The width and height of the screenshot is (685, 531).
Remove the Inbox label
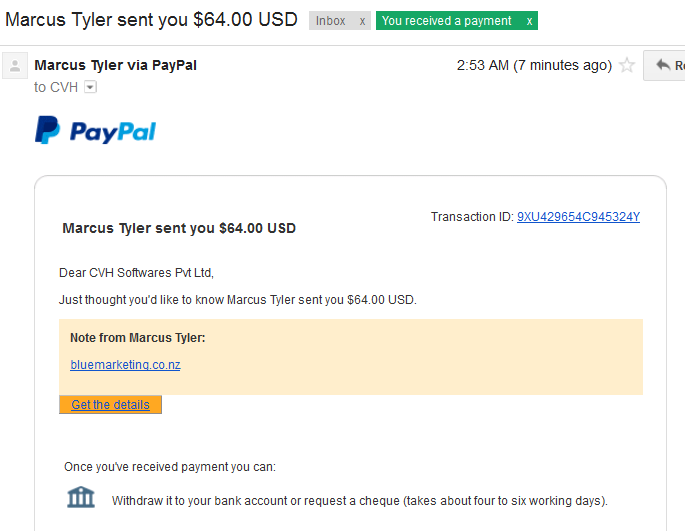(x=362, y=21)
